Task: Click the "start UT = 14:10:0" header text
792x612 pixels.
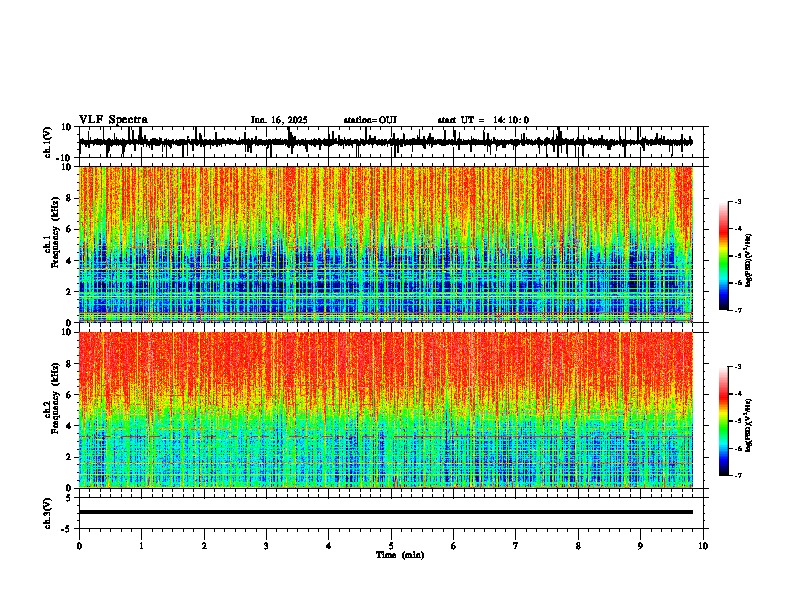Action: point(483,120)
